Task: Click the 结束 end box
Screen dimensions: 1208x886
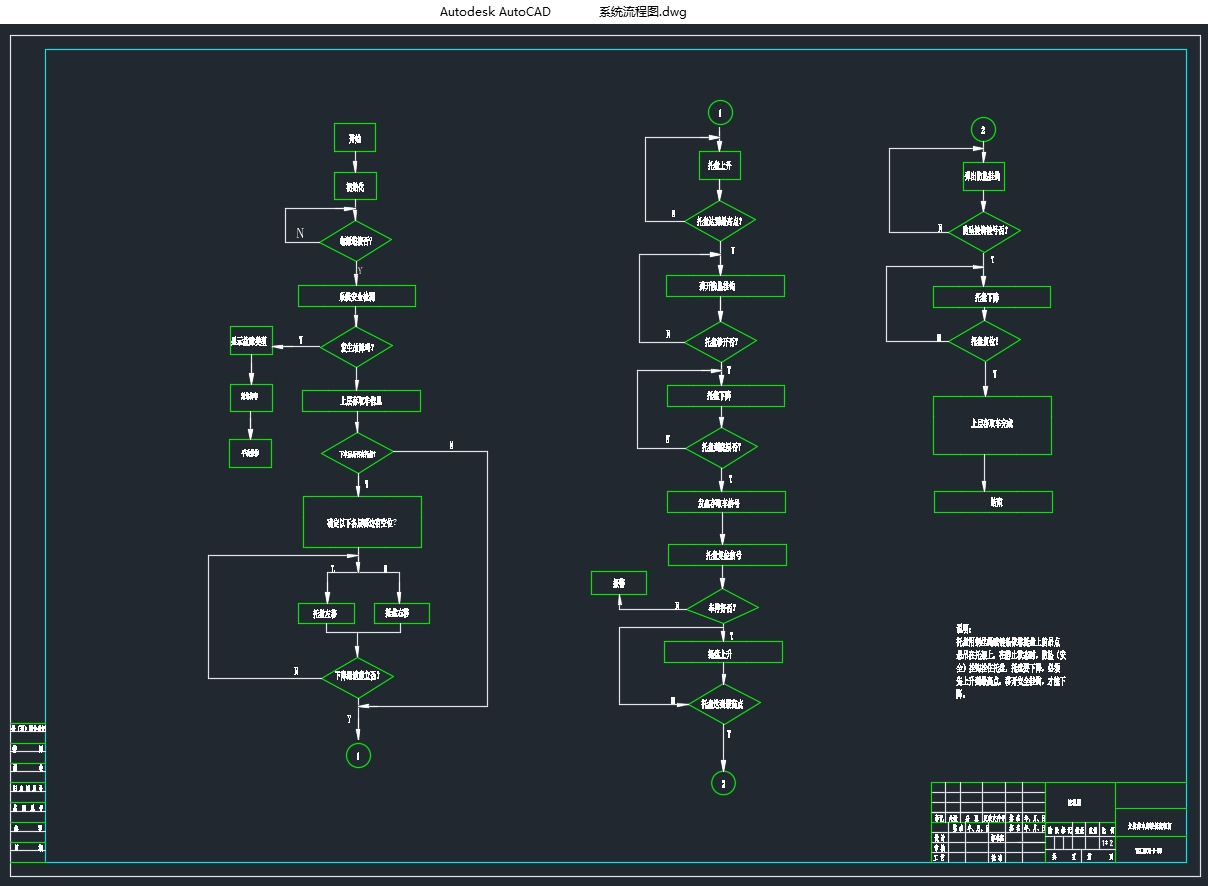Action: click(x=993, y=502)
